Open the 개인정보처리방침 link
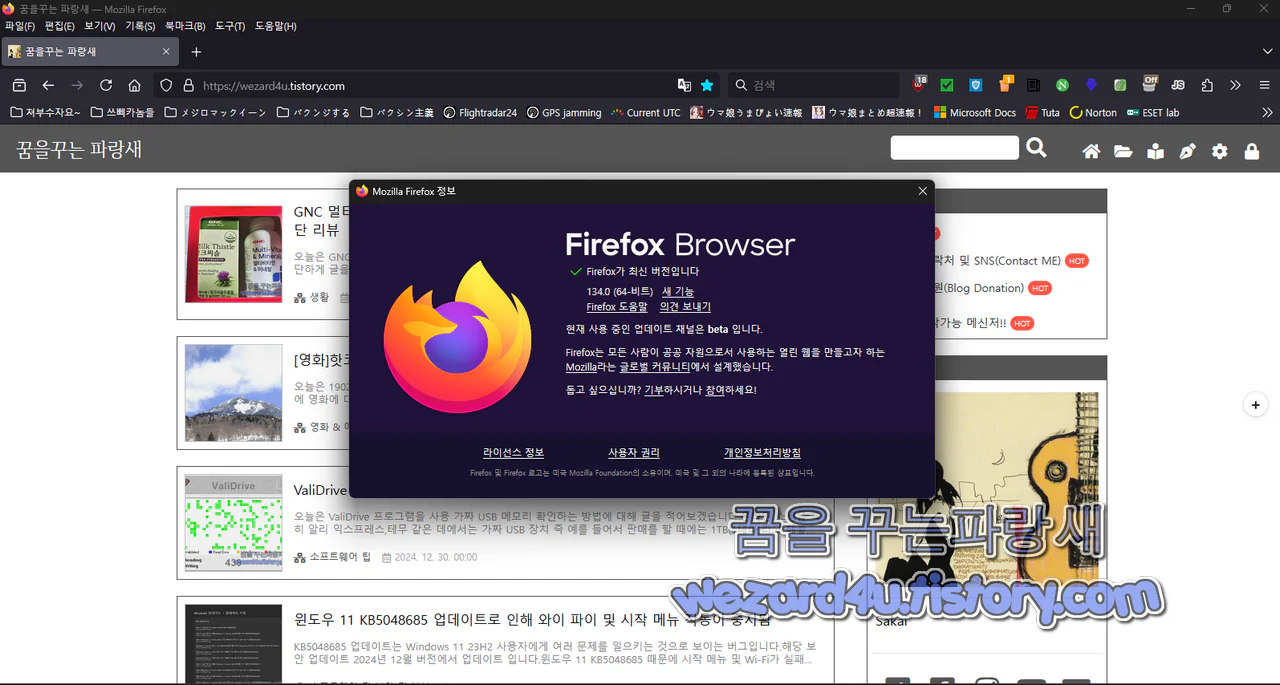Viewport: 1280px width, 685px height. [762, 453]
